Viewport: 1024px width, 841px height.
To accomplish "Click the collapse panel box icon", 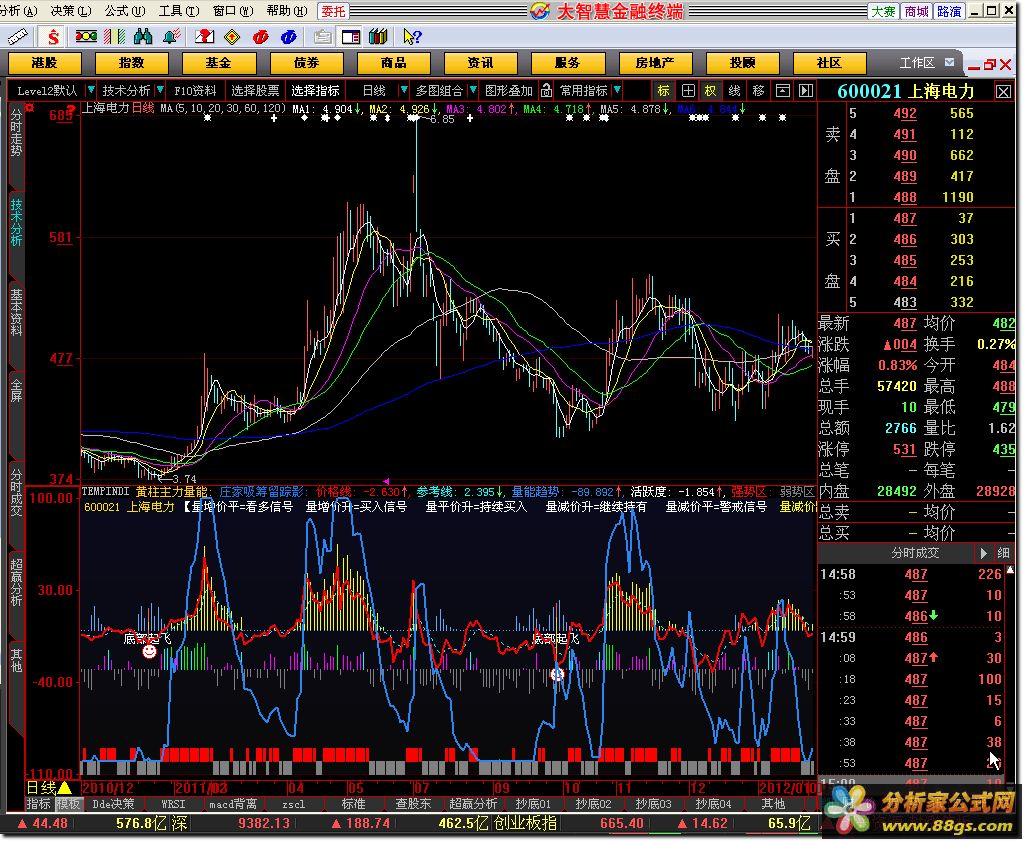I will click(x=782, y=91).
